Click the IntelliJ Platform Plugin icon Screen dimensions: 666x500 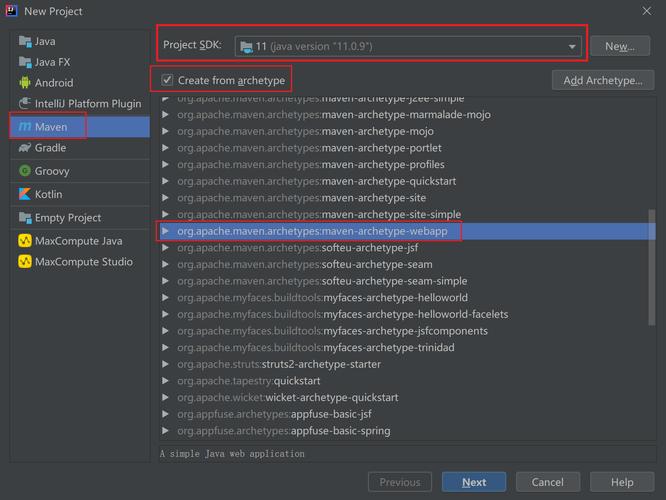coord(25,103)
